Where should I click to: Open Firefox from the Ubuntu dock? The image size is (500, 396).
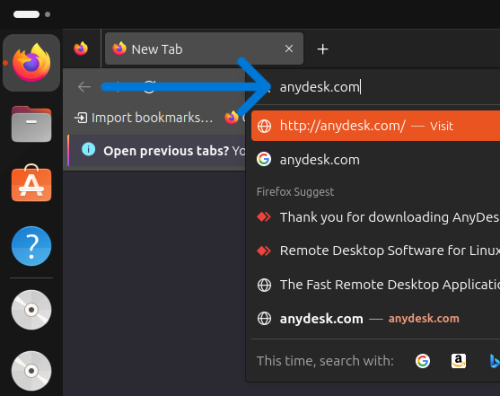click(31, 63)
